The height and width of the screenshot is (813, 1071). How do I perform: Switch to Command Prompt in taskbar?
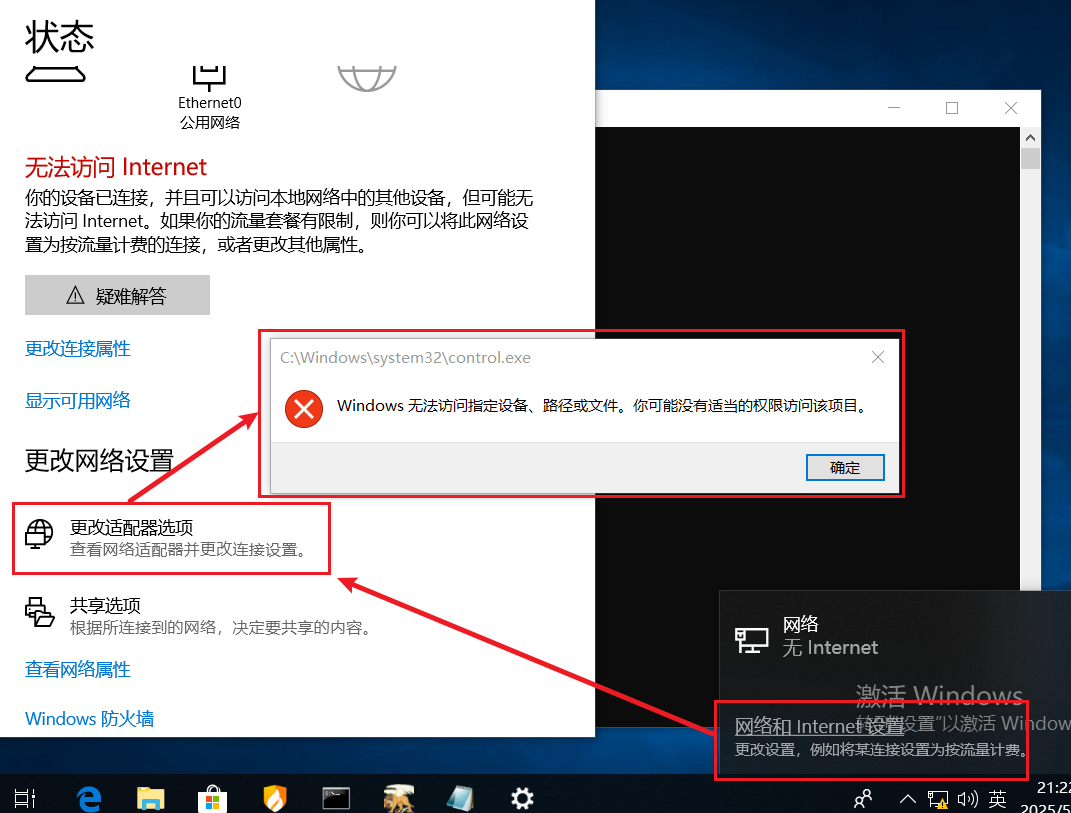[336, 798]
